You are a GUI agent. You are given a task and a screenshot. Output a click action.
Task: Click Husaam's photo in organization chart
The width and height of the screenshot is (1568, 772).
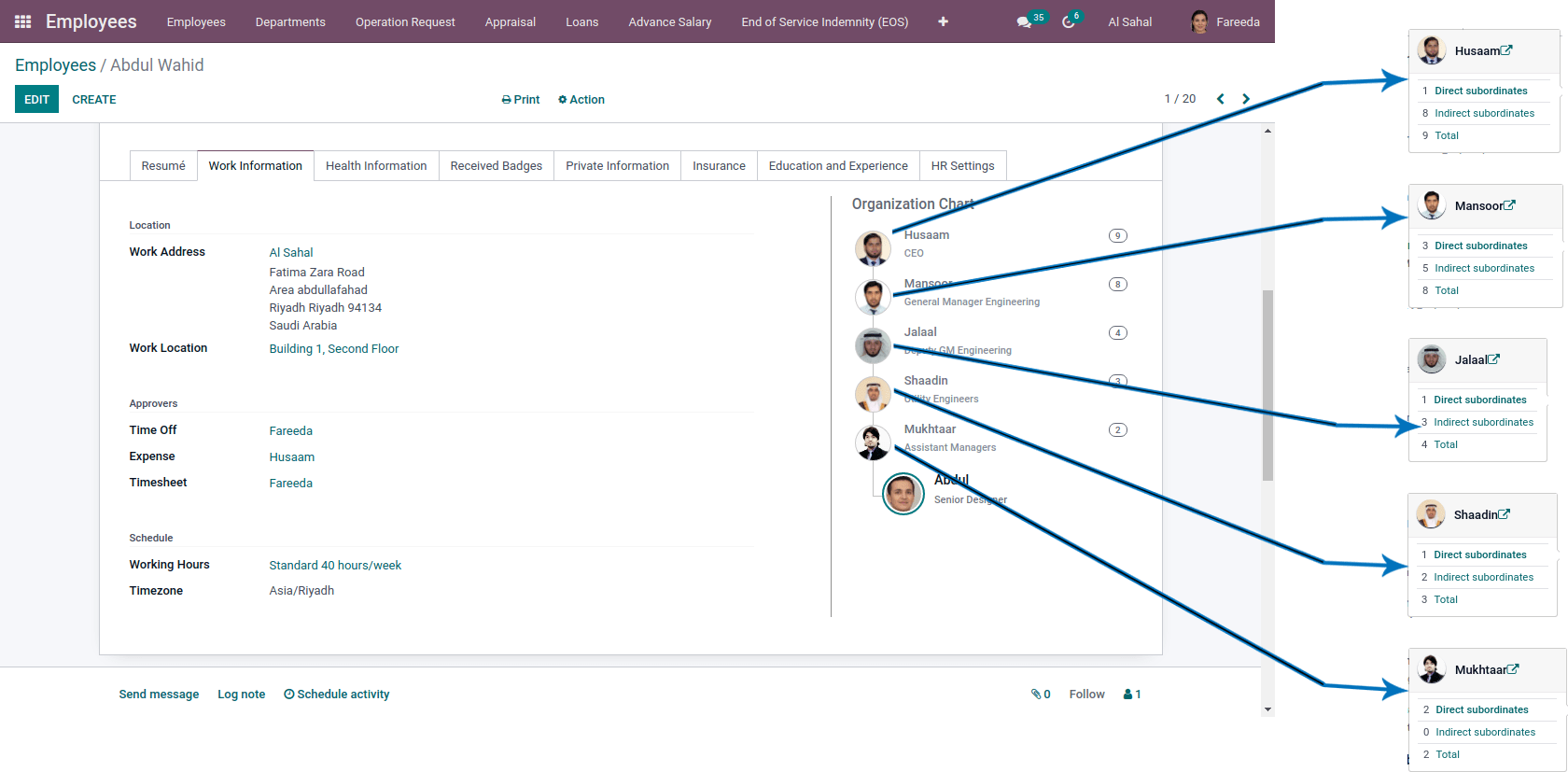pos(873,248)
